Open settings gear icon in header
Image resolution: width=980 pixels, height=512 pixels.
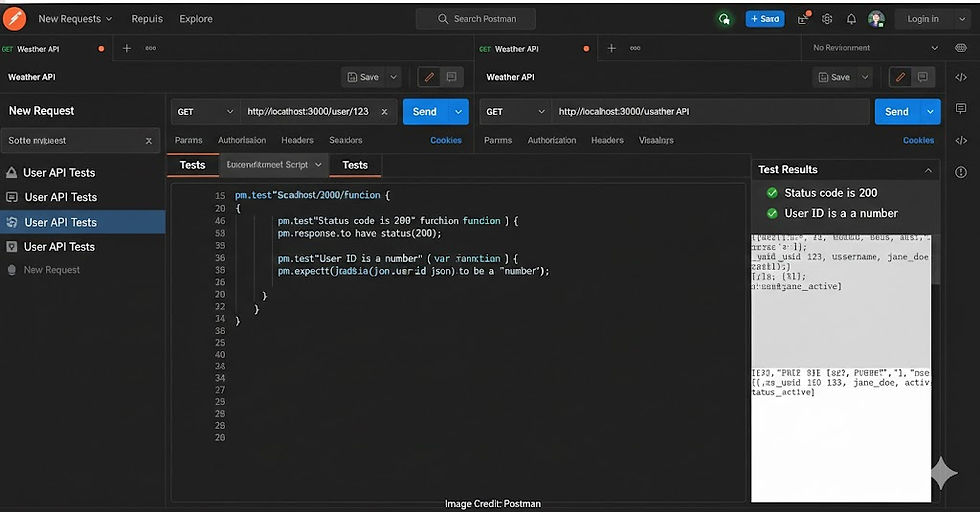pyautogui.click(x=827, y=19)
